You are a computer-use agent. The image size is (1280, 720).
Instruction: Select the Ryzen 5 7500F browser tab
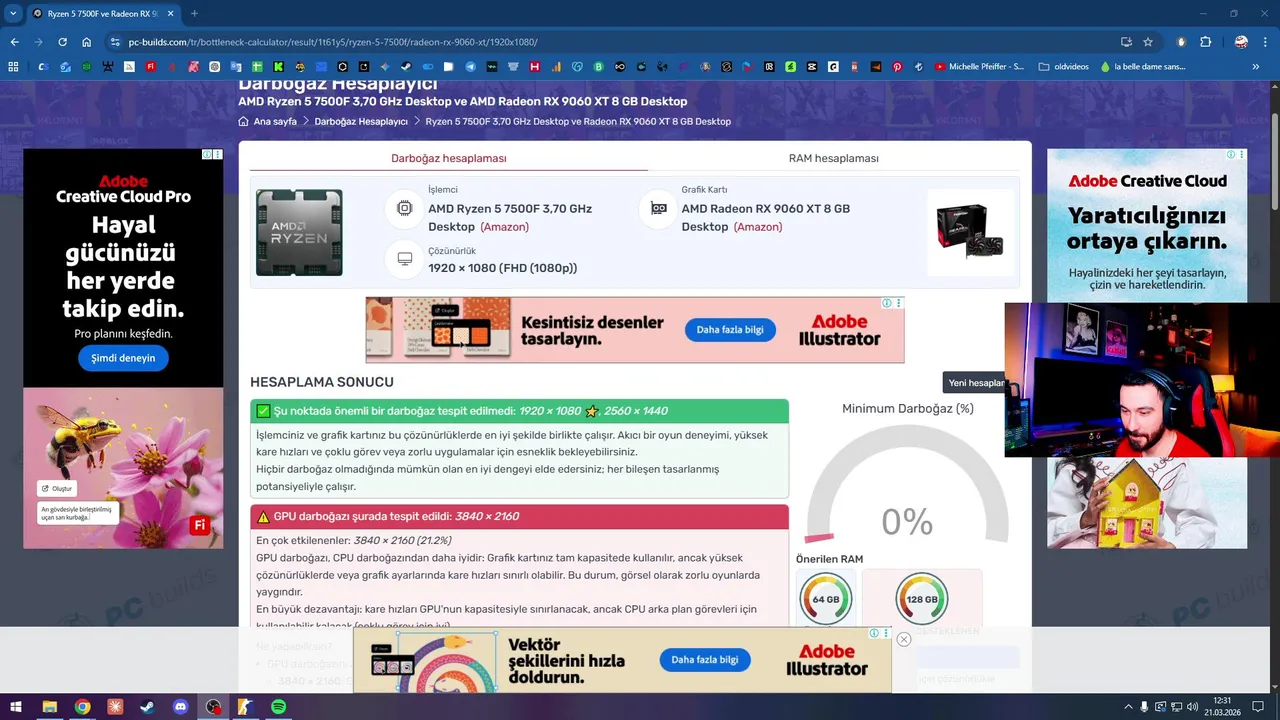(x=102, y=13)
